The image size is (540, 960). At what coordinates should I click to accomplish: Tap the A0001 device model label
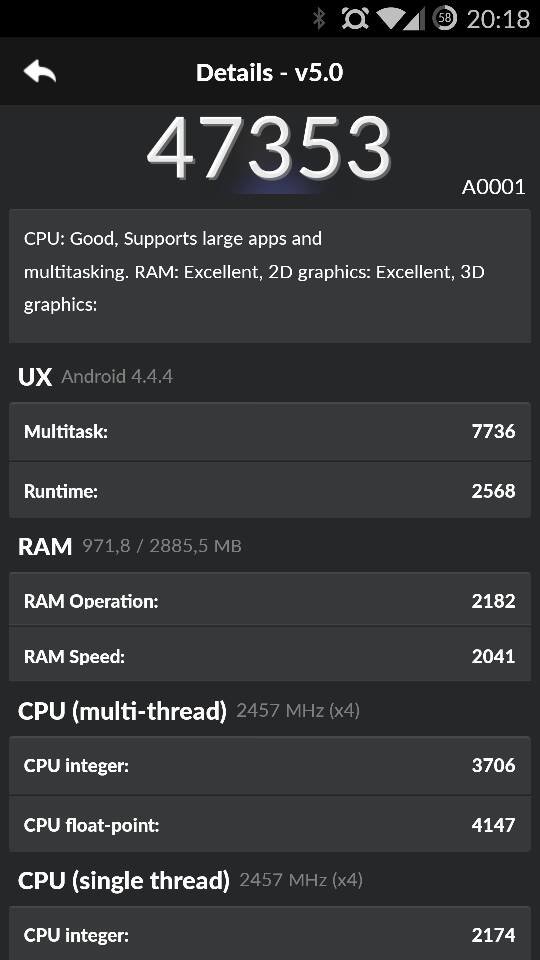(493, 187)
